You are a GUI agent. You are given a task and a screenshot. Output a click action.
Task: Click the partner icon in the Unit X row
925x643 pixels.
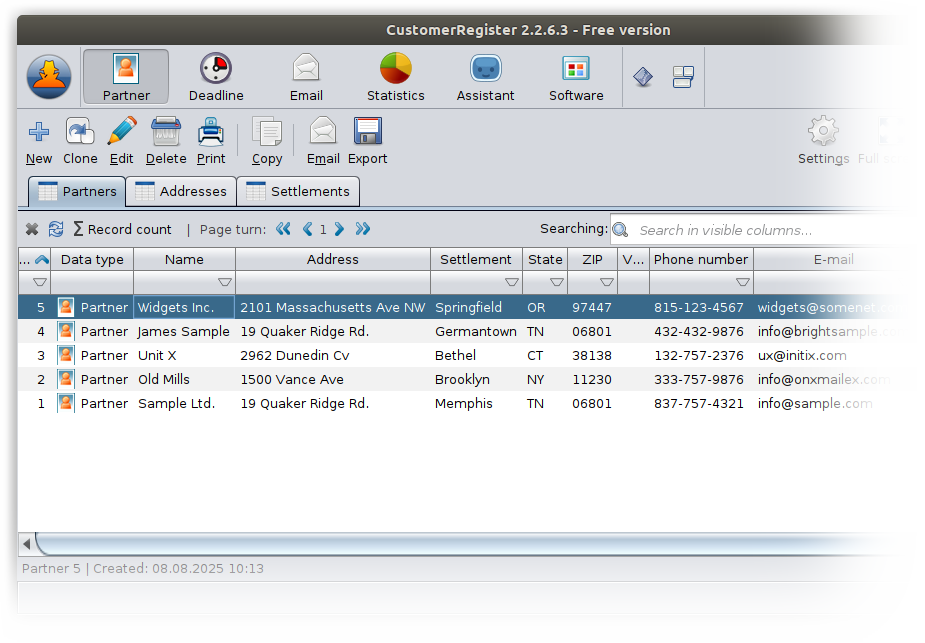pos(66,355)
